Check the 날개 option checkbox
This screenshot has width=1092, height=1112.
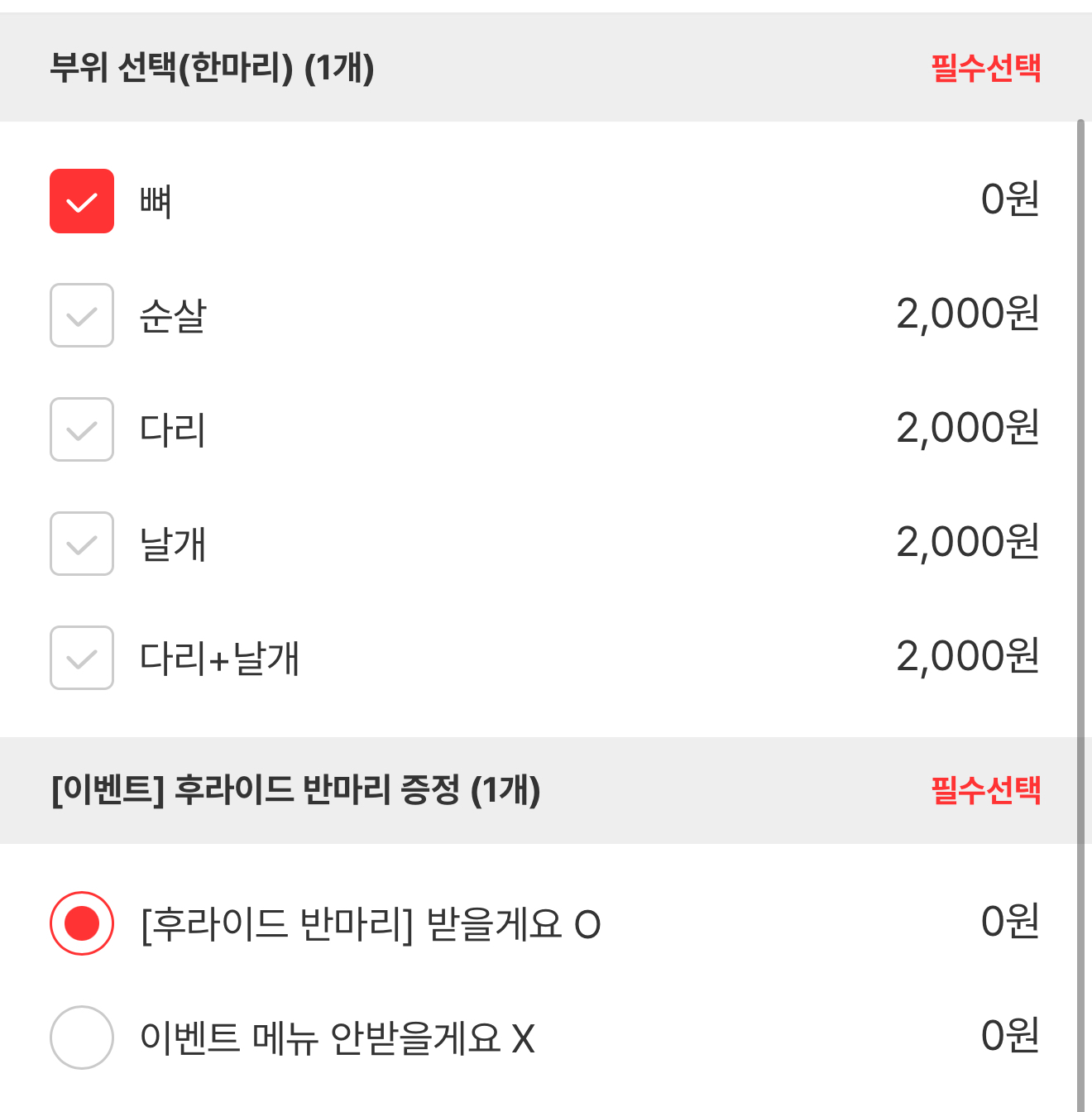82,544
